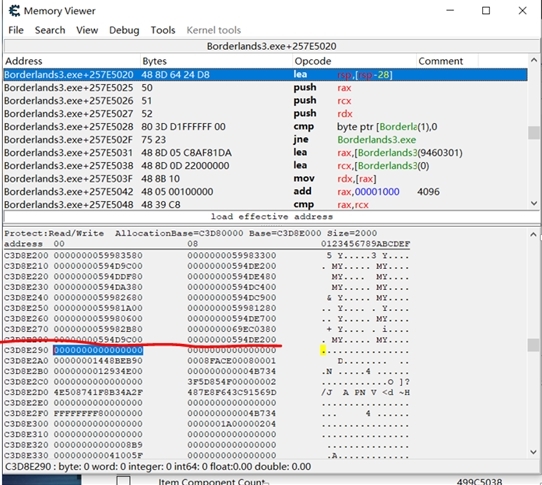
Task: Click hex dump scrollbar up arrow
Action: coord(534,235)
